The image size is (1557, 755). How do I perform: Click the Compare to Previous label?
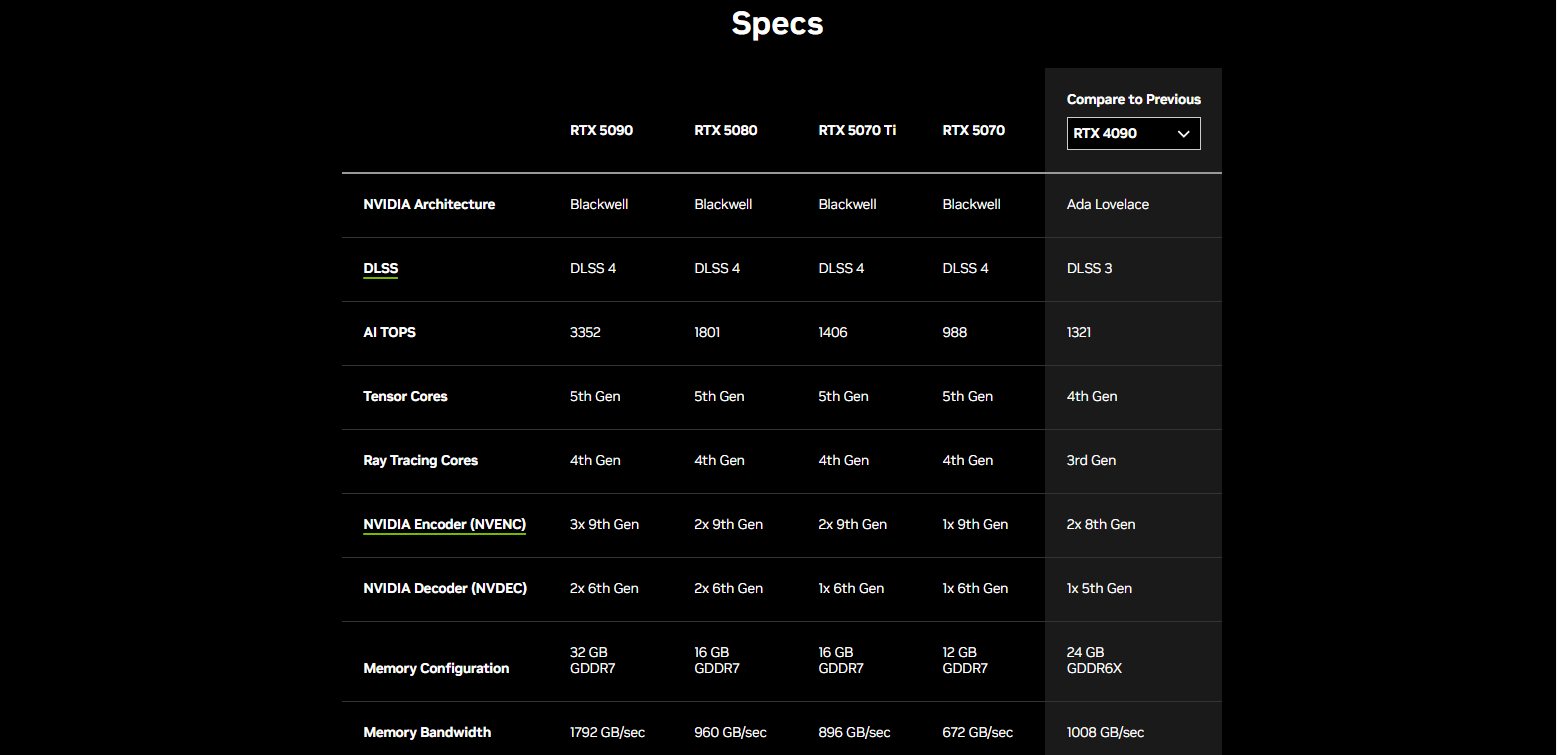(1134, 99)
